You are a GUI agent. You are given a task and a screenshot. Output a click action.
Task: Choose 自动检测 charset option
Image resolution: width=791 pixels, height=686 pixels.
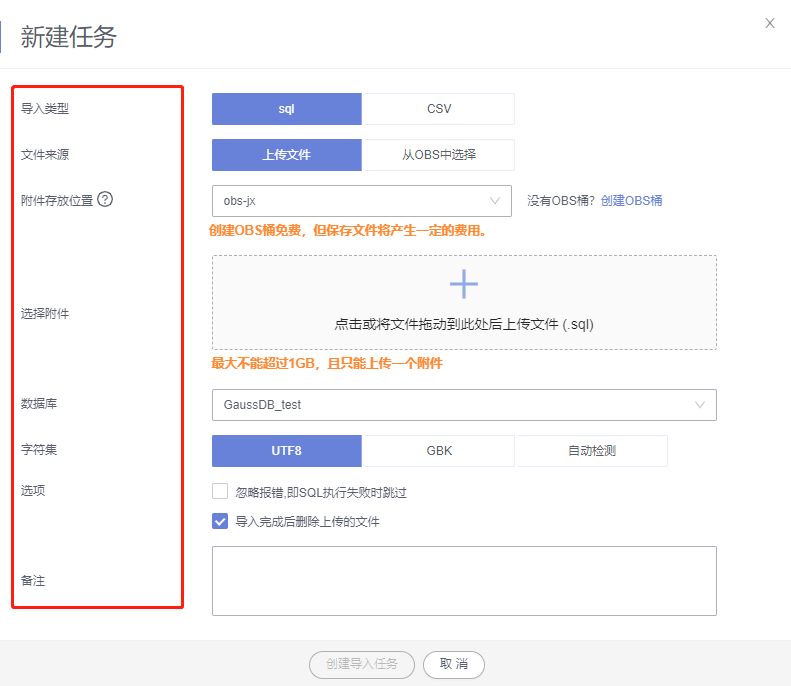tap(591, 450)
